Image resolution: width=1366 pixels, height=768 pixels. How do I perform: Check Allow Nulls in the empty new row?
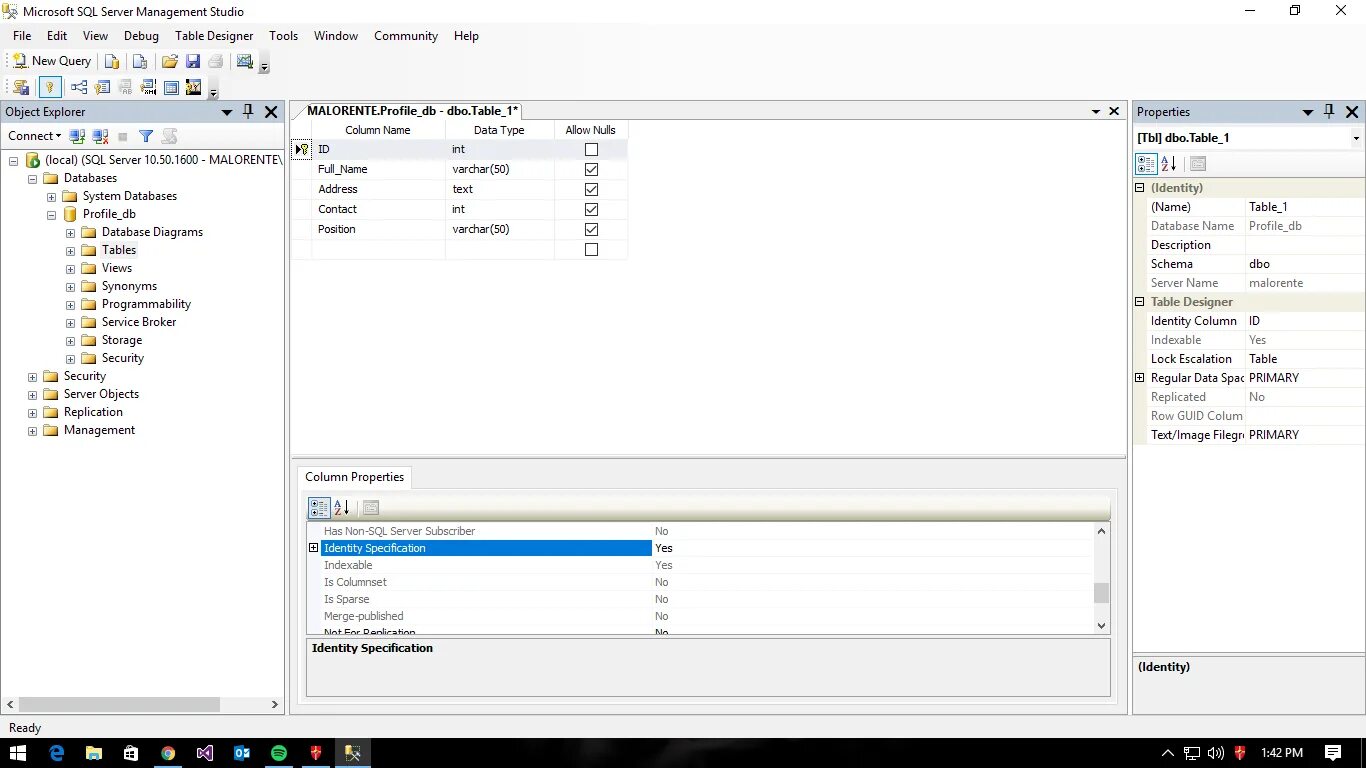click(591, 250)
